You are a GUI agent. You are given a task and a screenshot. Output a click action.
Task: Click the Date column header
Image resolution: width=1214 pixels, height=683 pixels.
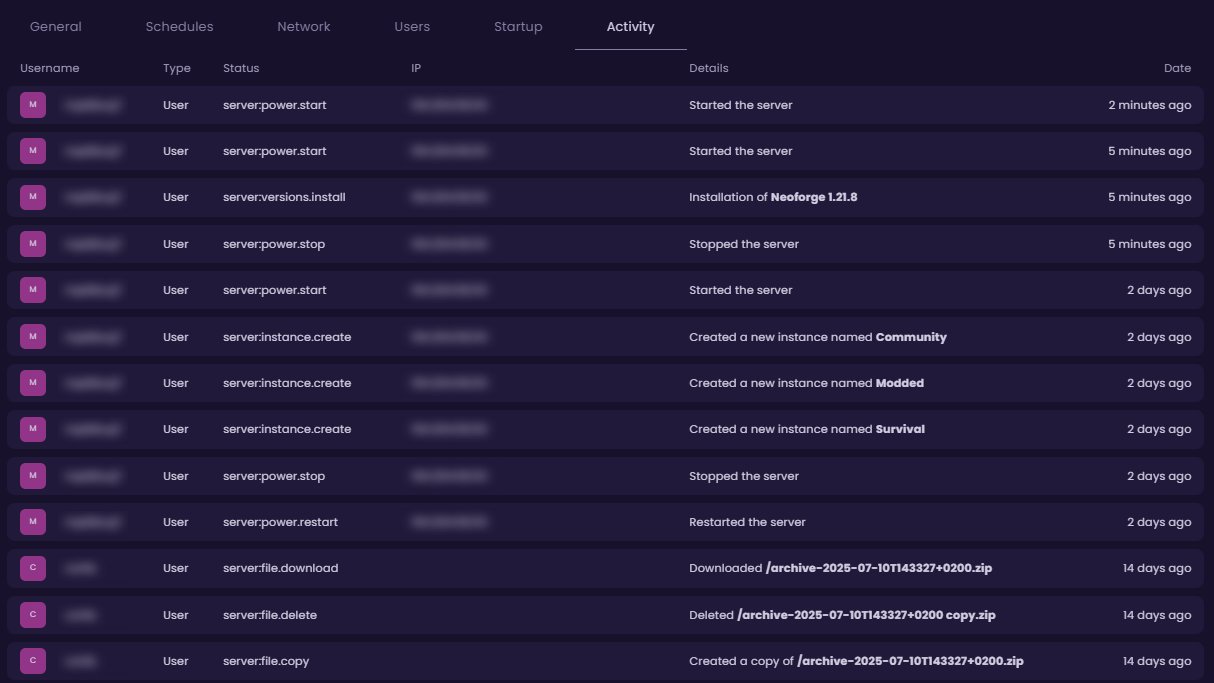1177,68
